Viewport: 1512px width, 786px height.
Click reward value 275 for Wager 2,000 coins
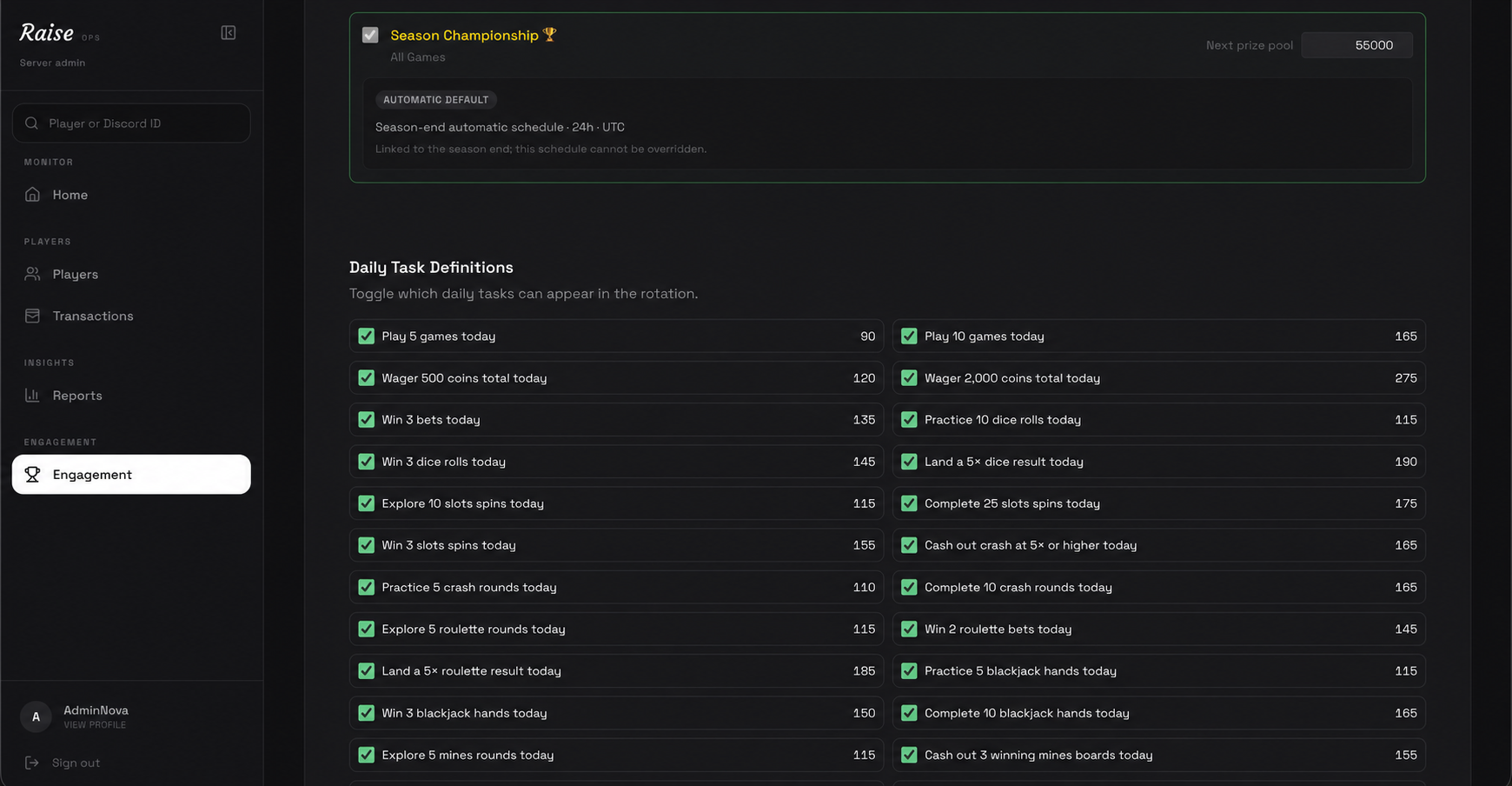(x=1405, y=378)
